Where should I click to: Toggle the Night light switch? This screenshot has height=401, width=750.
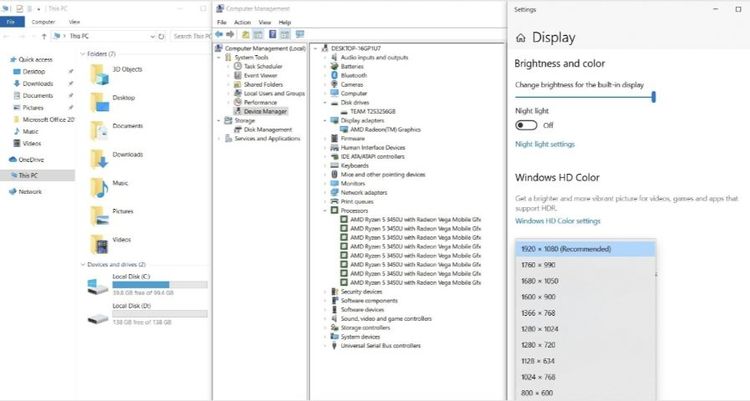coord(526,125)
